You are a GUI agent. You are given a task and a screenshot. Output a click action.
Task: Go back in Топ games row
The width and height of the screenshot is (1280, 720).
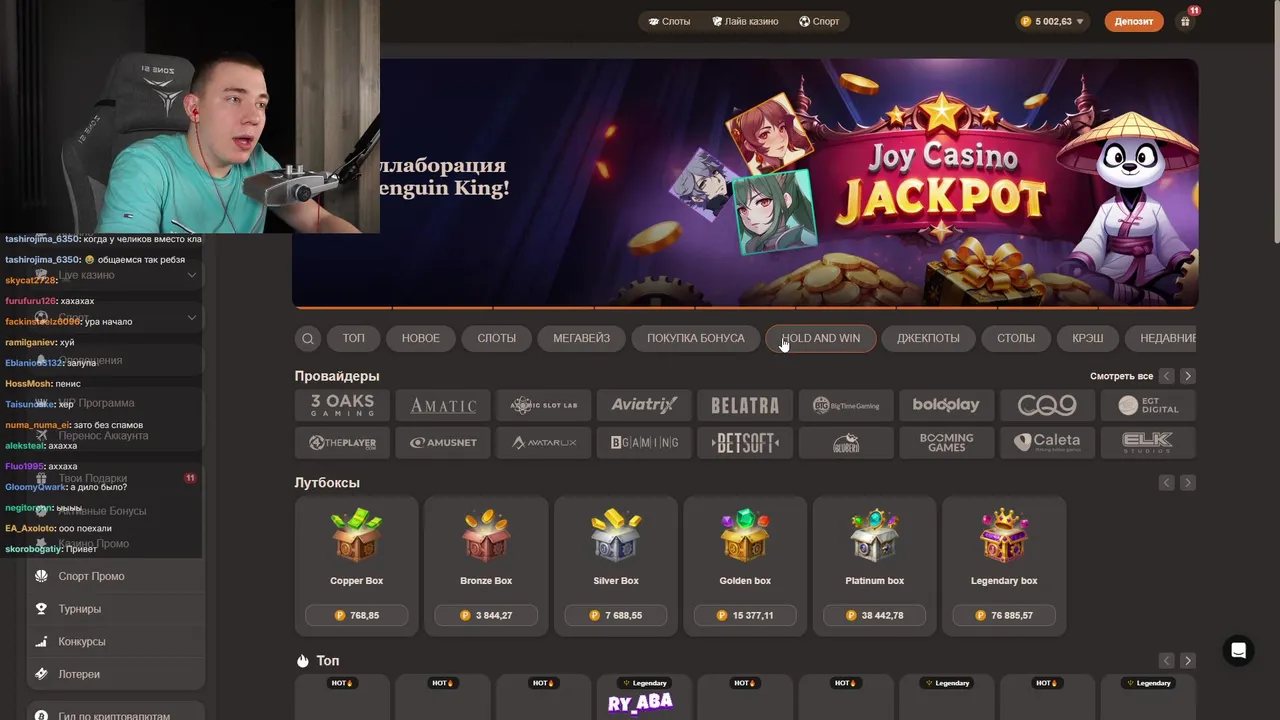[x=1166, y=661]
